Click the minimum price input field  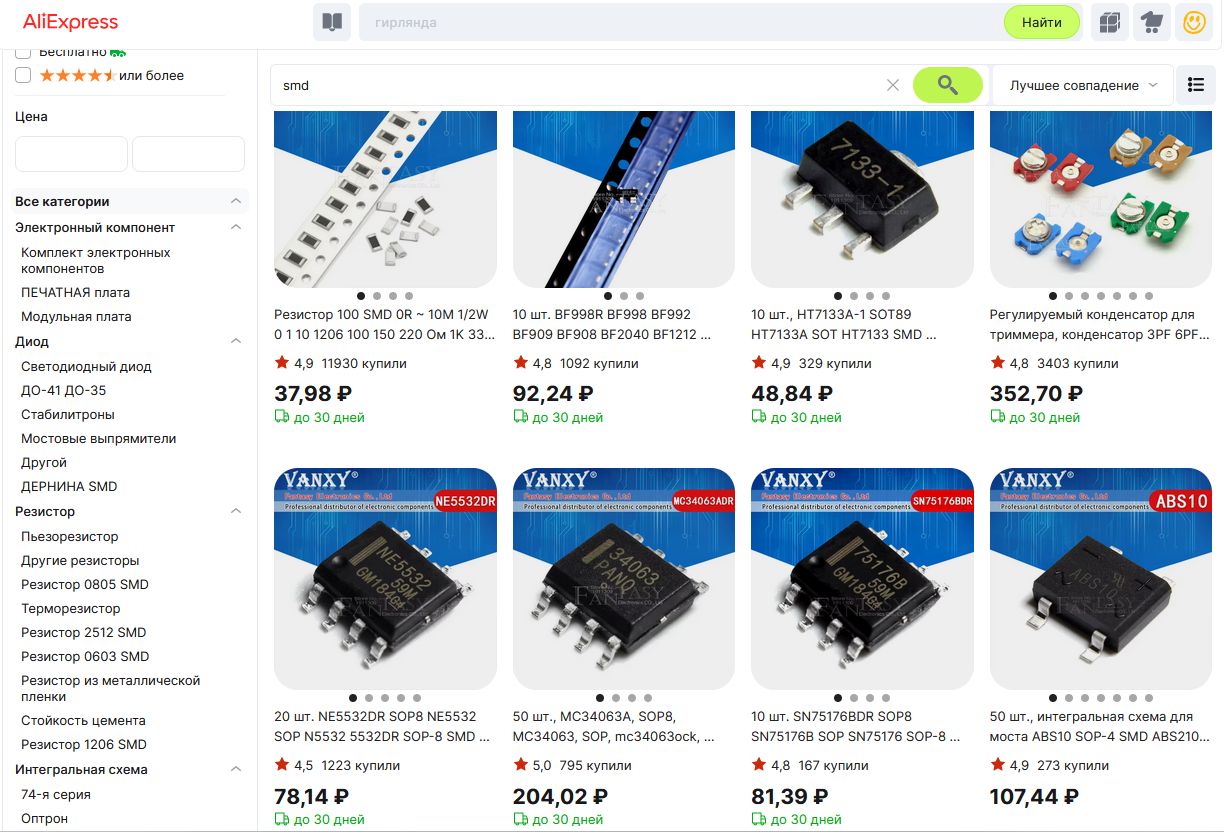71,154
